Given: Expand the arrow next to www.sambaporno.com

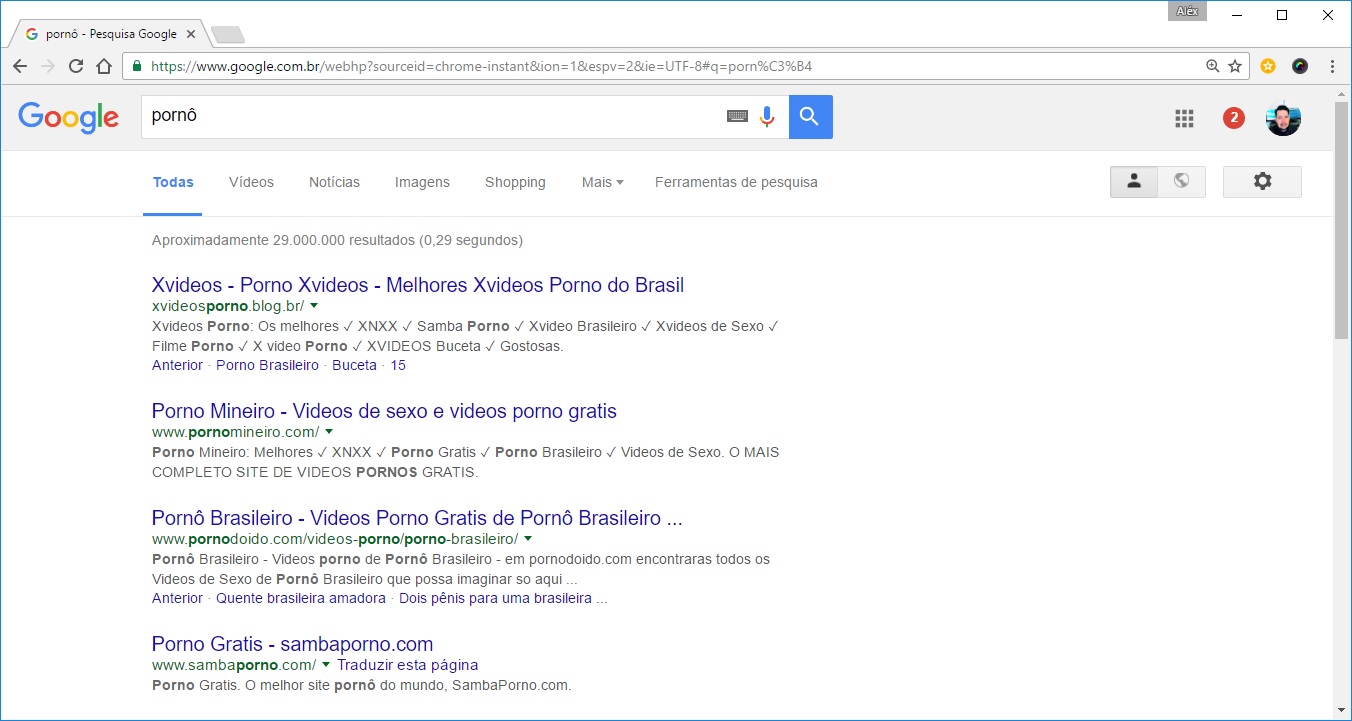Looking at the screenshot, I should tap(326, 664).
